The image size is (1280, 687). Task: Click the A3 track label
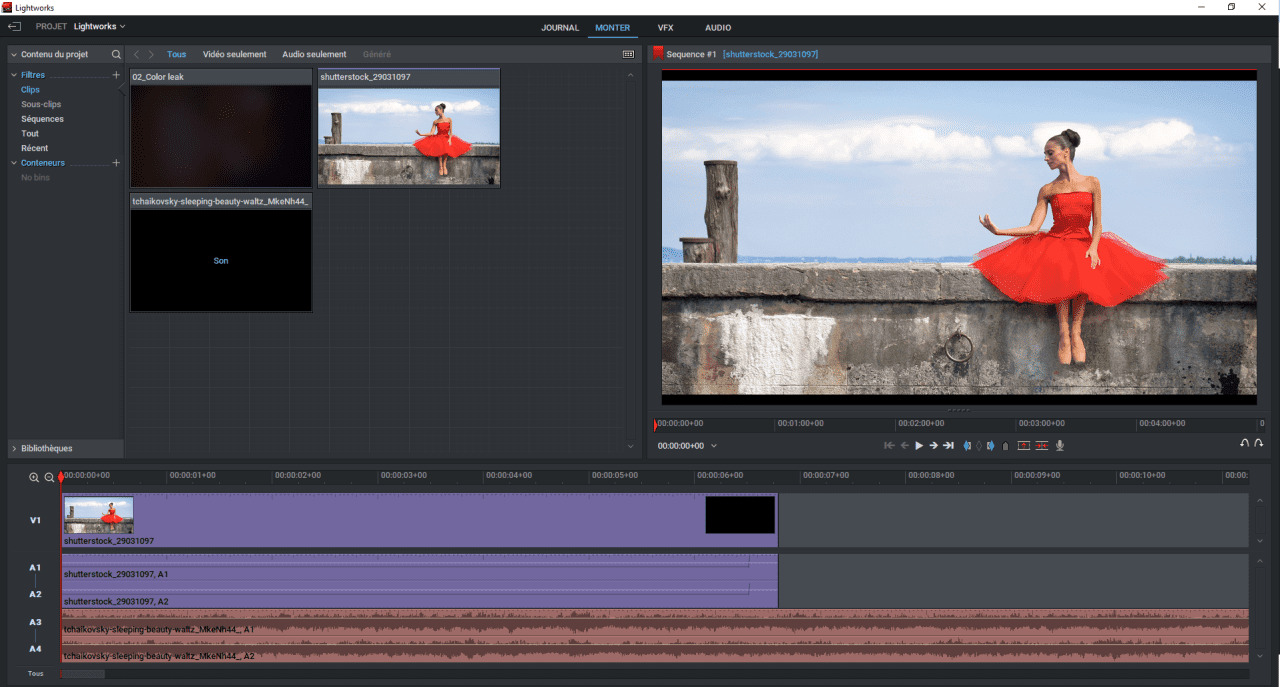(35, 623)
